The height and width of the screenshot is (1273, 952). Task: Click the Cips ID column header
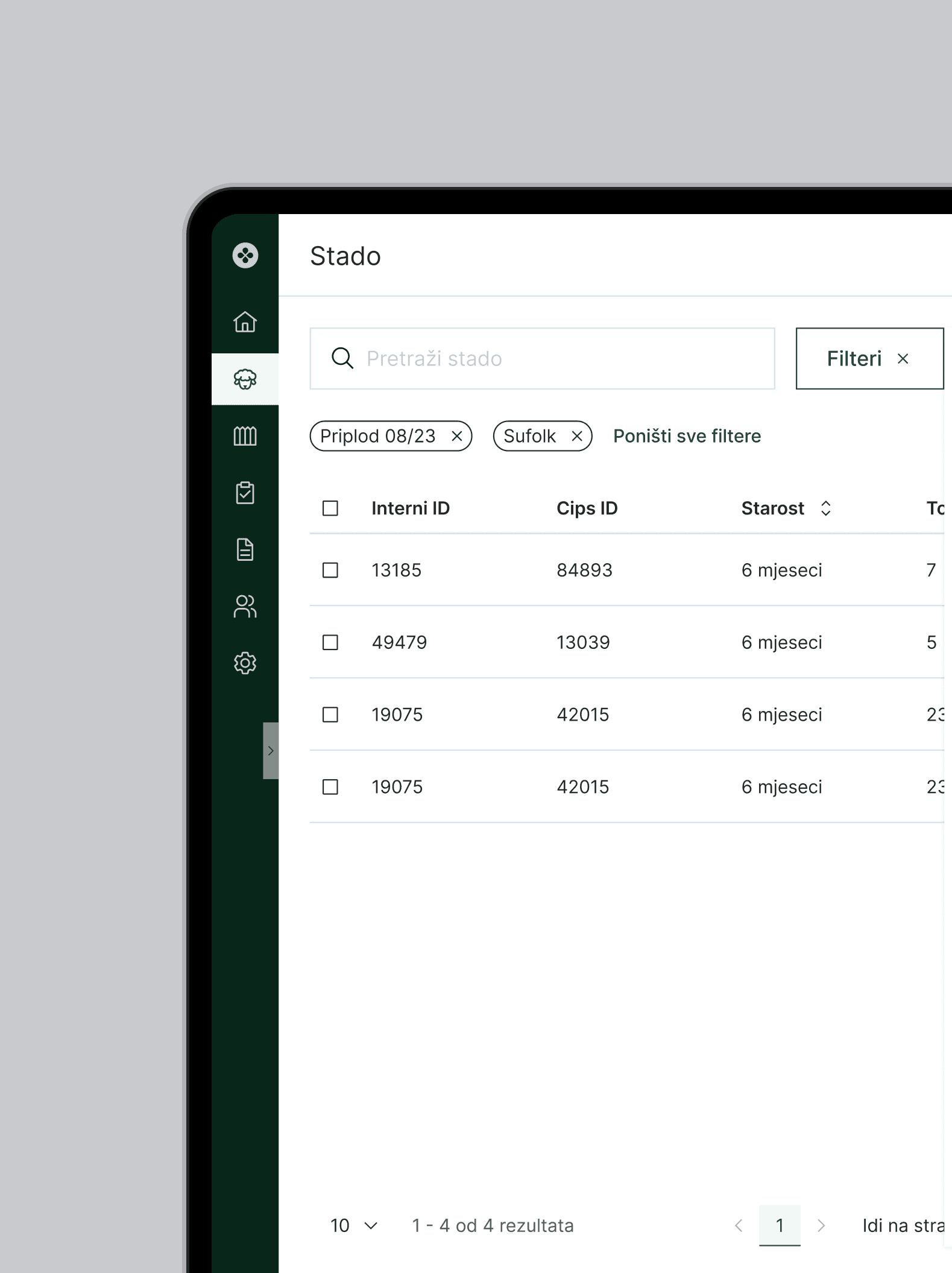click(587, 508)
